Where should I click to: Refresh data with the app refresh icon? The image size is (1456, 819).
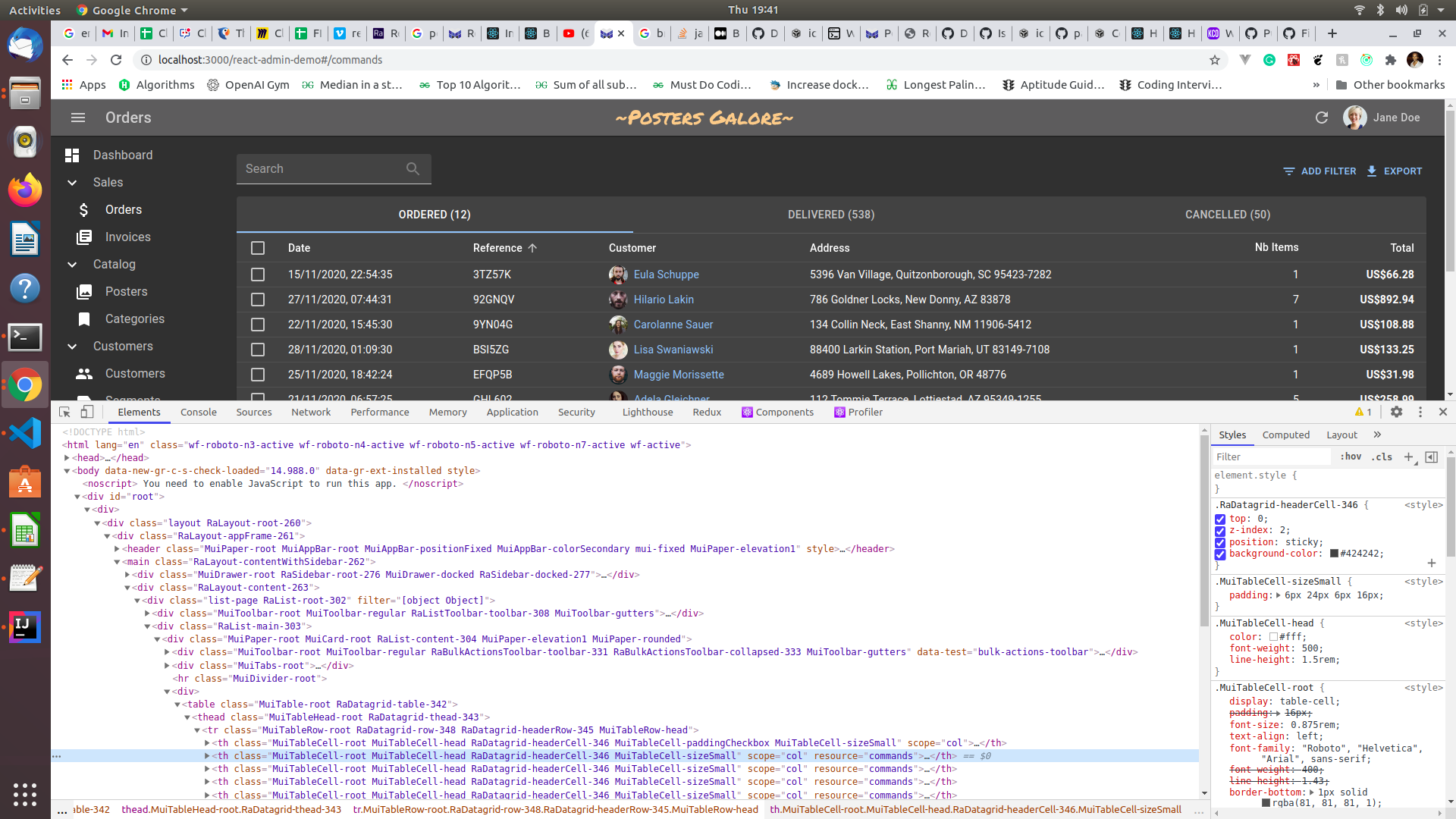coord(1322,118)
